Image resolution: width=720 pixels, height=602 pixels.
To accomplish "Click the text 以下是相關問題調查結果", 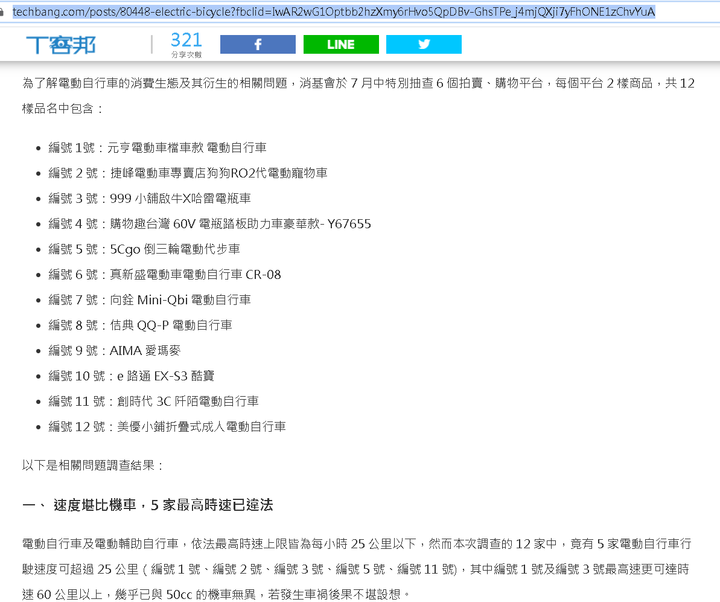I will [93, 466].
